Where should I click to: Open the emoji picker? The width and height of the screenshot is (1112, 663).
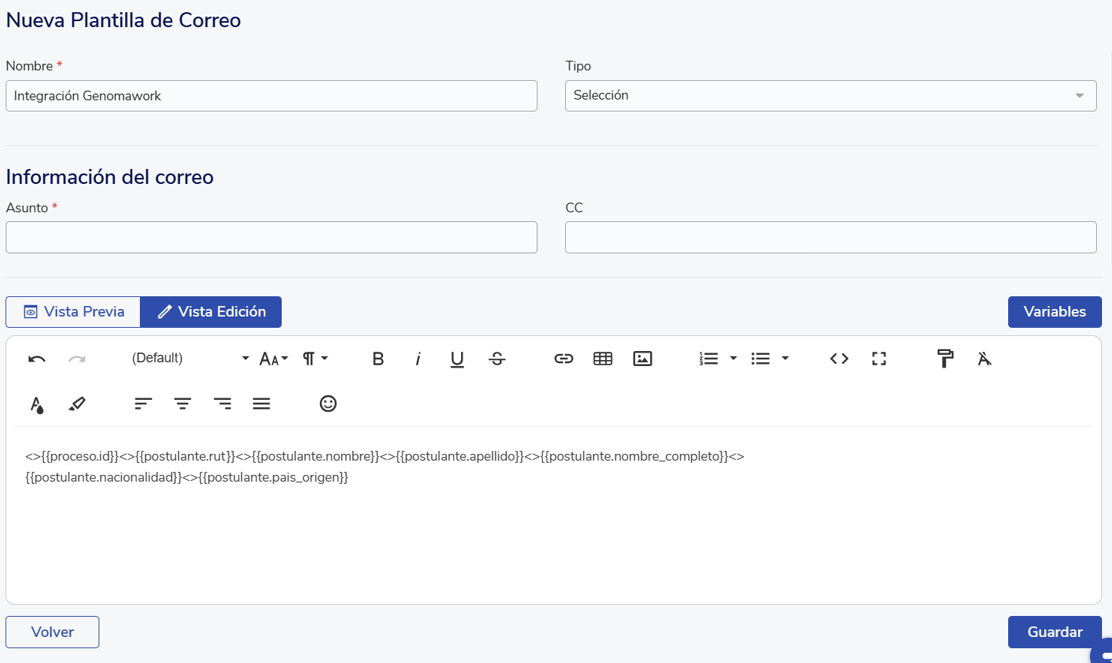(328, 404)
